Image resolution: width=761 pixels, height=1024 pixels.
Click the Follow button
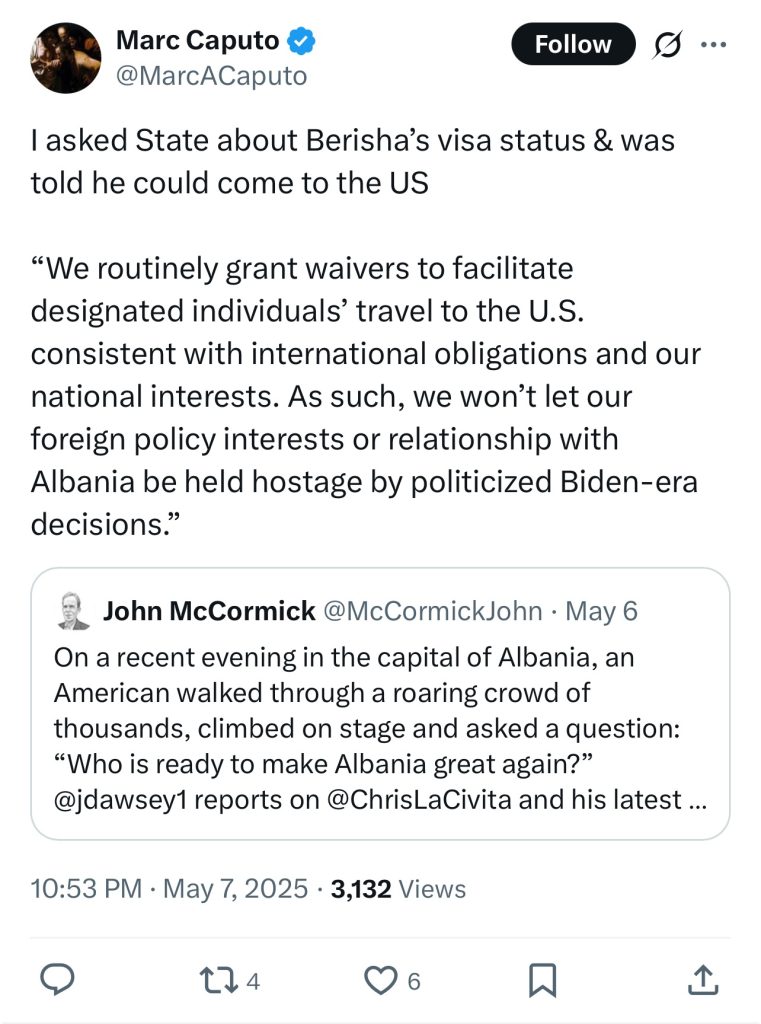[573, 44]
